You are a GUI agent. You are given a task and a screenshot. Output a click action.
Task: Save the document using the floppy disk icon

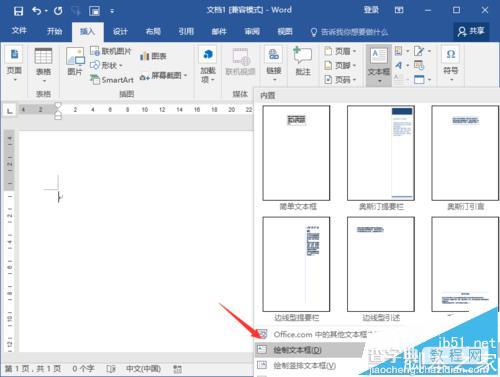pyautogui.click(x=18, y=11)
